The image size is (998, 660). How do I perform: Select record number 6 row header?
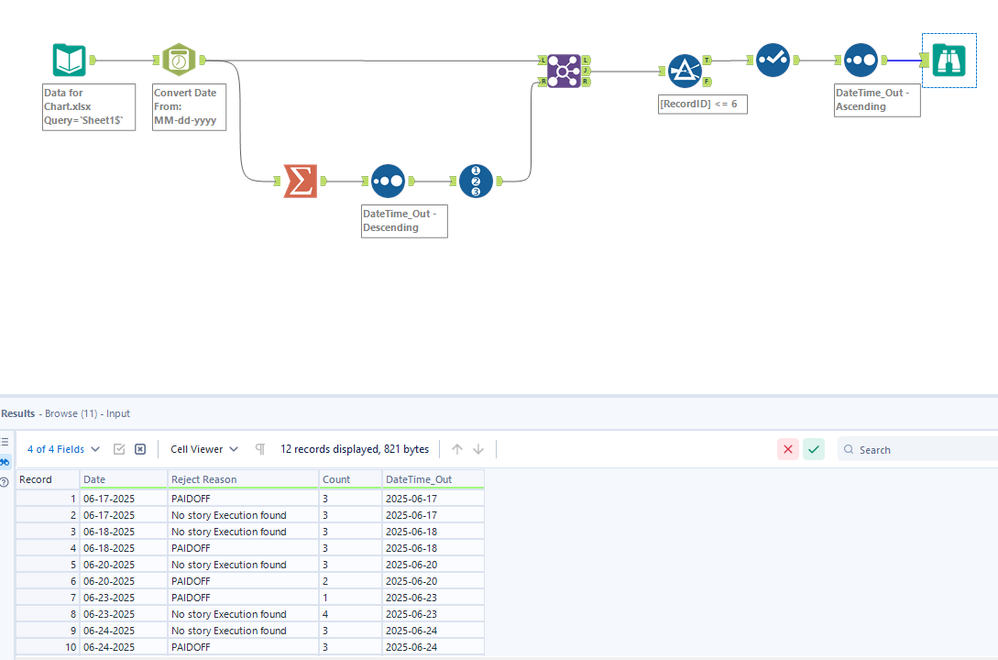point(48,581)
